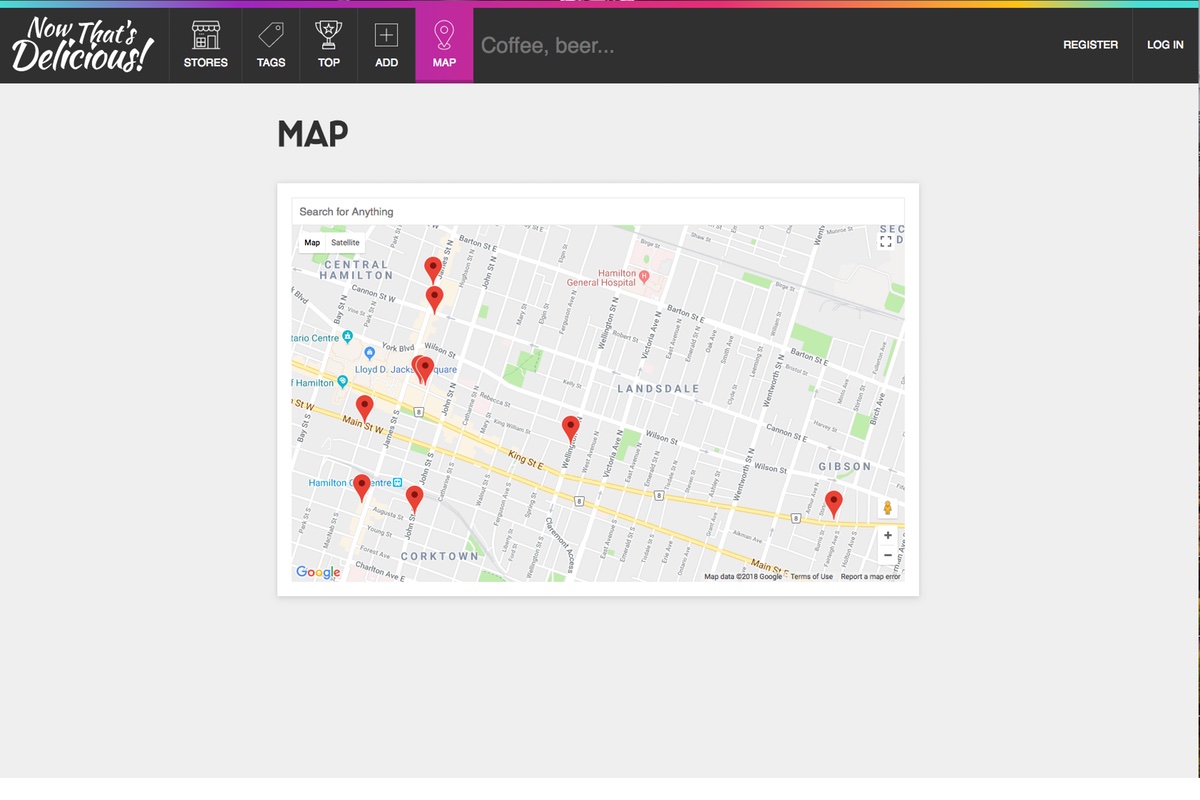Screen dimensions: 1200x800
Task: Select the Map pin navigation icon
Action: (444, 36)
